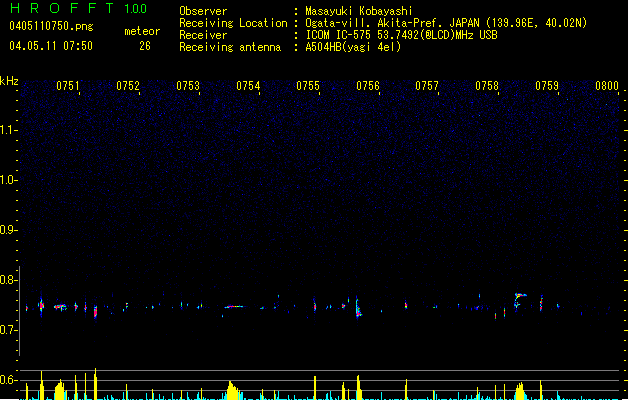Click the 'Observer' field label
The height and width of the screenshot is (400, 629).
(x=203, y=11)
